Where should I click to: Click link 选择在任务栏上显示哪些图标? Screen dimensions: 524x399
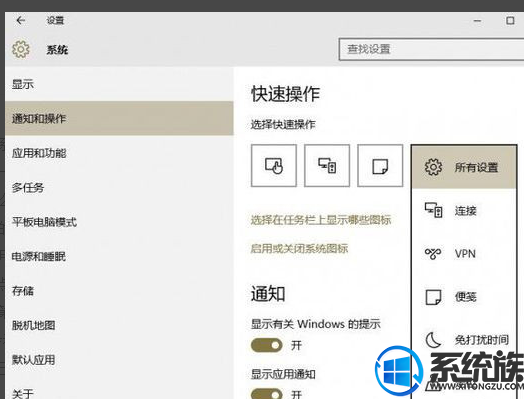(321, 220)
